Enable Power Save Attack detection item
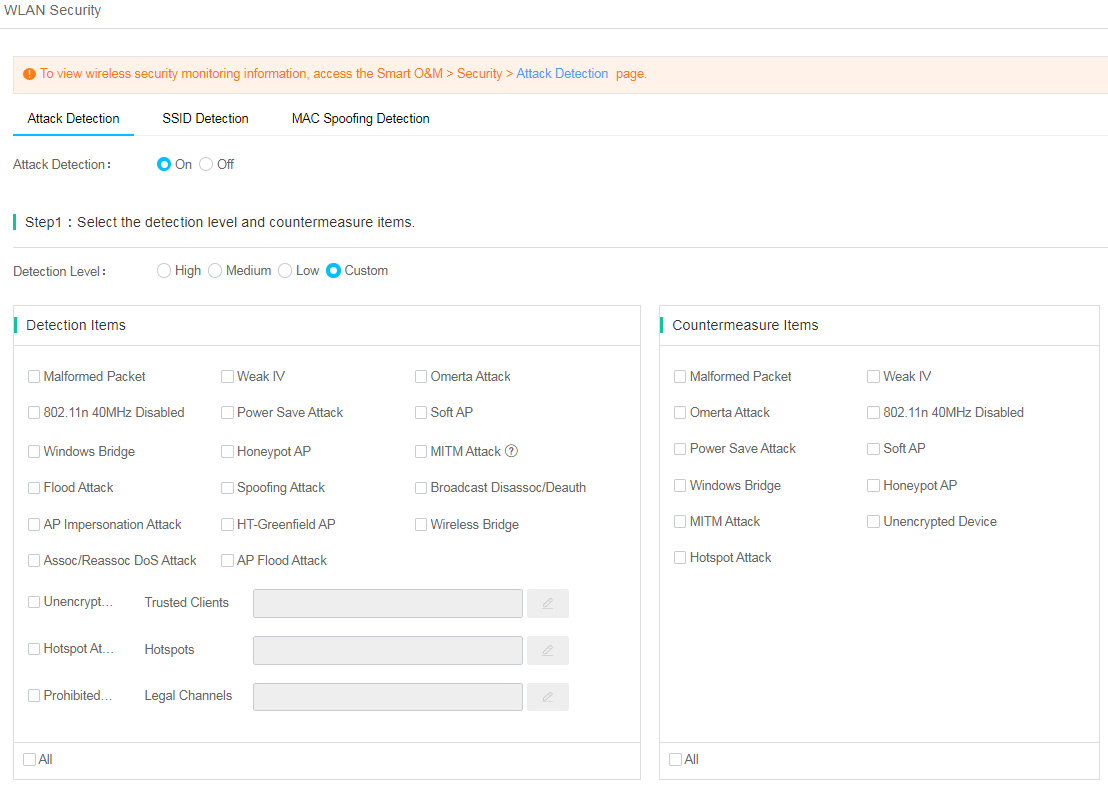Viewport: 1108px width, 787px height. tap(228, 413)
